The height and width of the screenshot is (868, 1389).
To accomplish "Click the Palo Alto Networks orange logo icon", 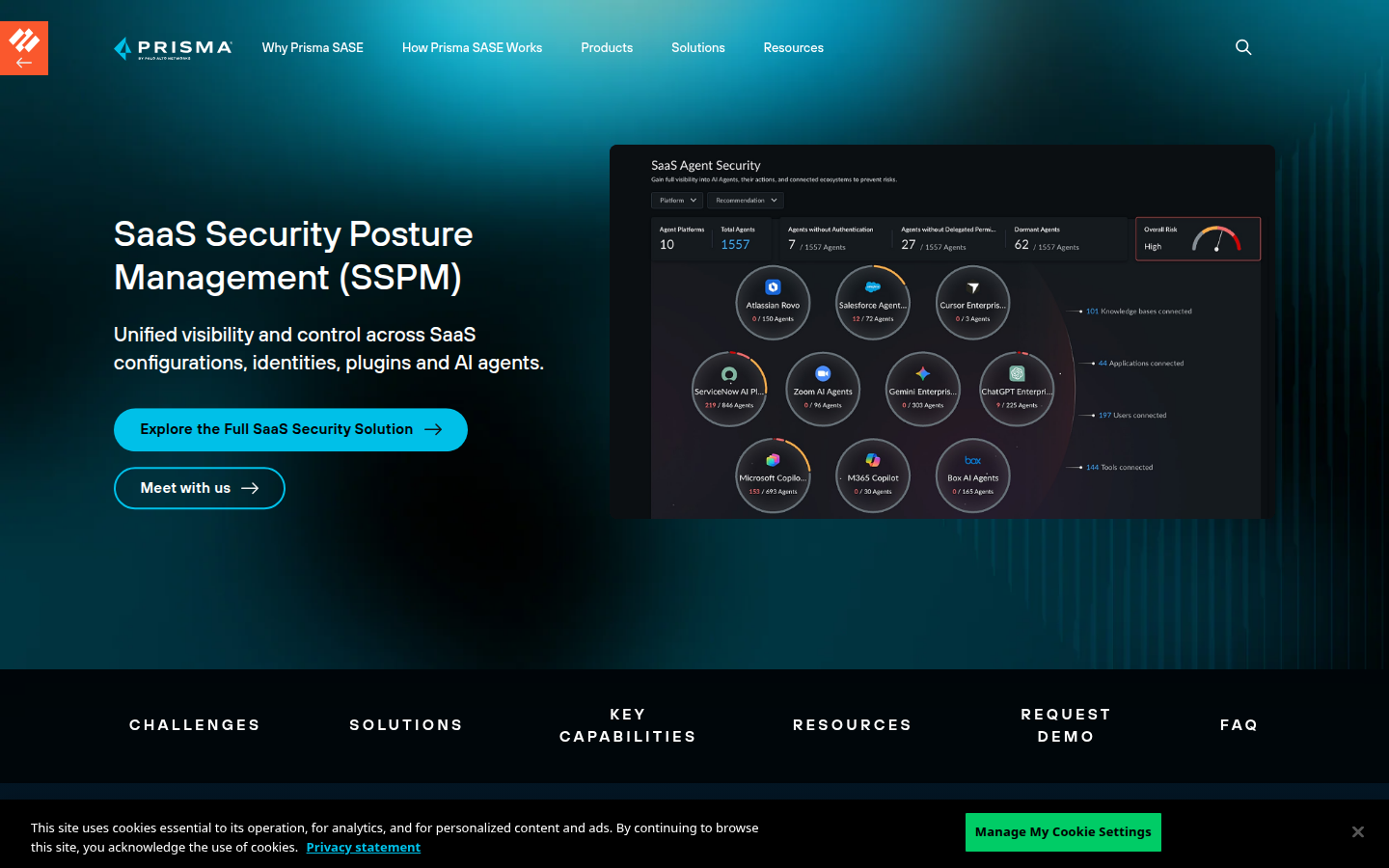I will click(x=24, y=47).
